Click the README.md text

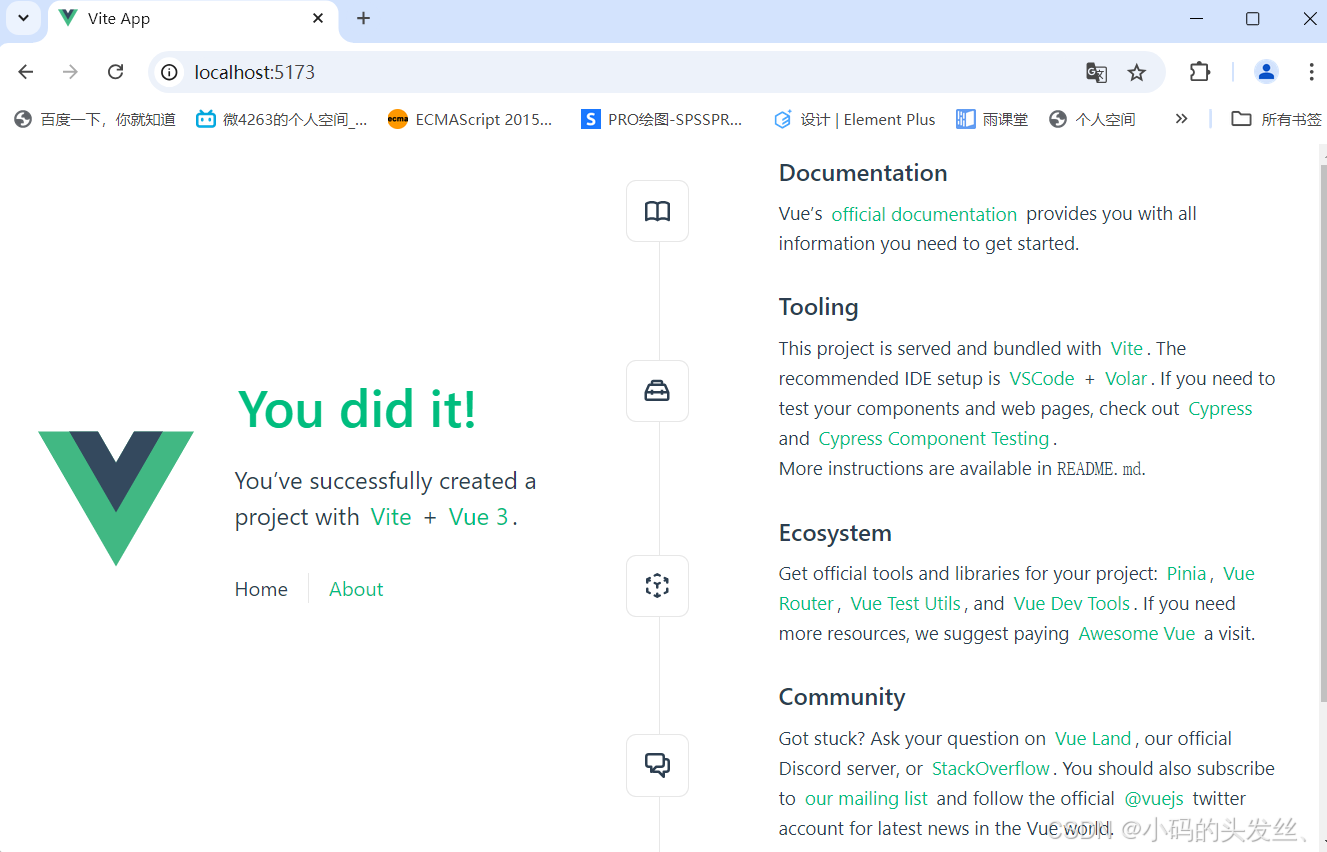[1099, 469]
